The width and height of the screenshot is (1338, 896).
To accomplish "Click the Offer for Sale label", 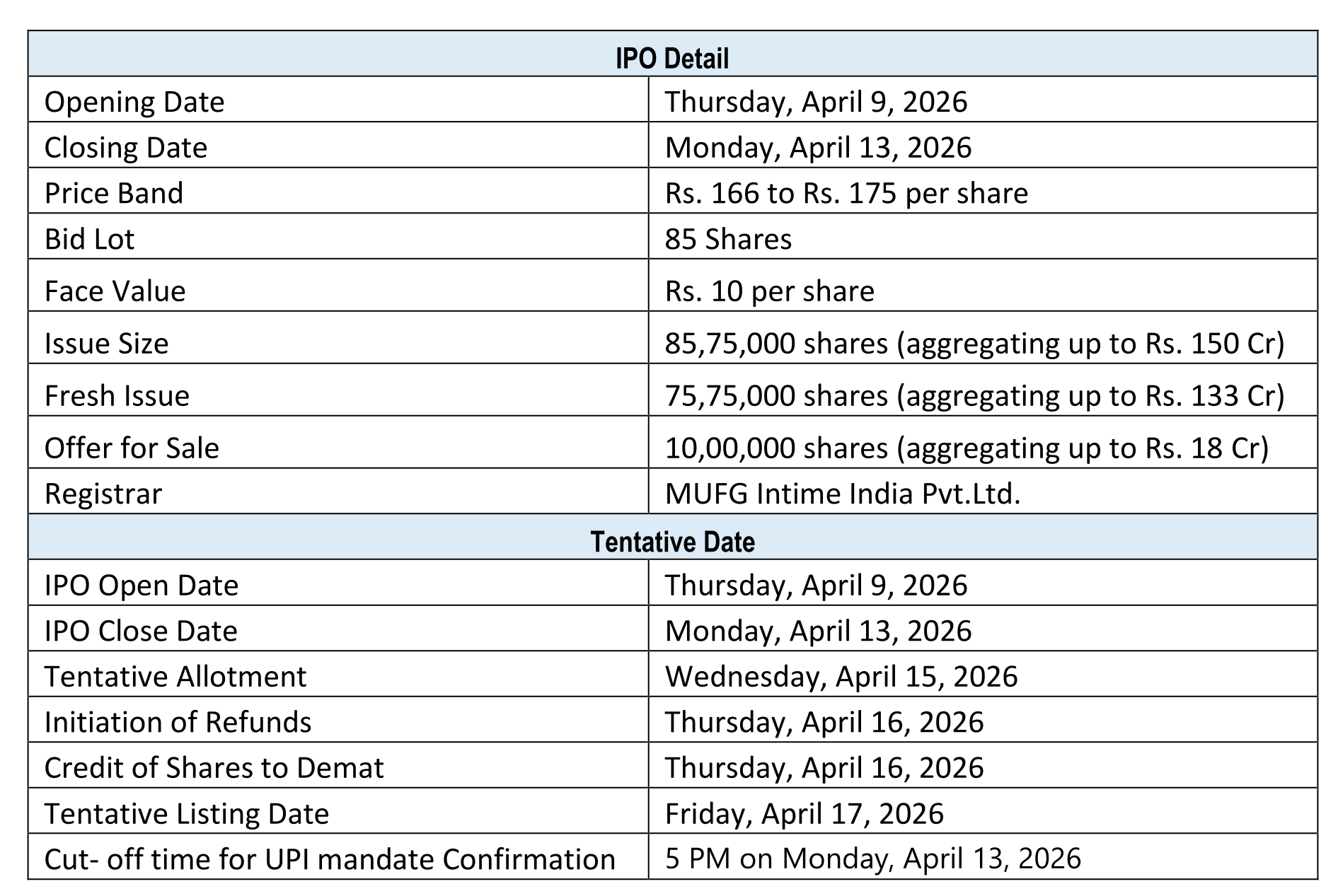I will tap(132, 448).
